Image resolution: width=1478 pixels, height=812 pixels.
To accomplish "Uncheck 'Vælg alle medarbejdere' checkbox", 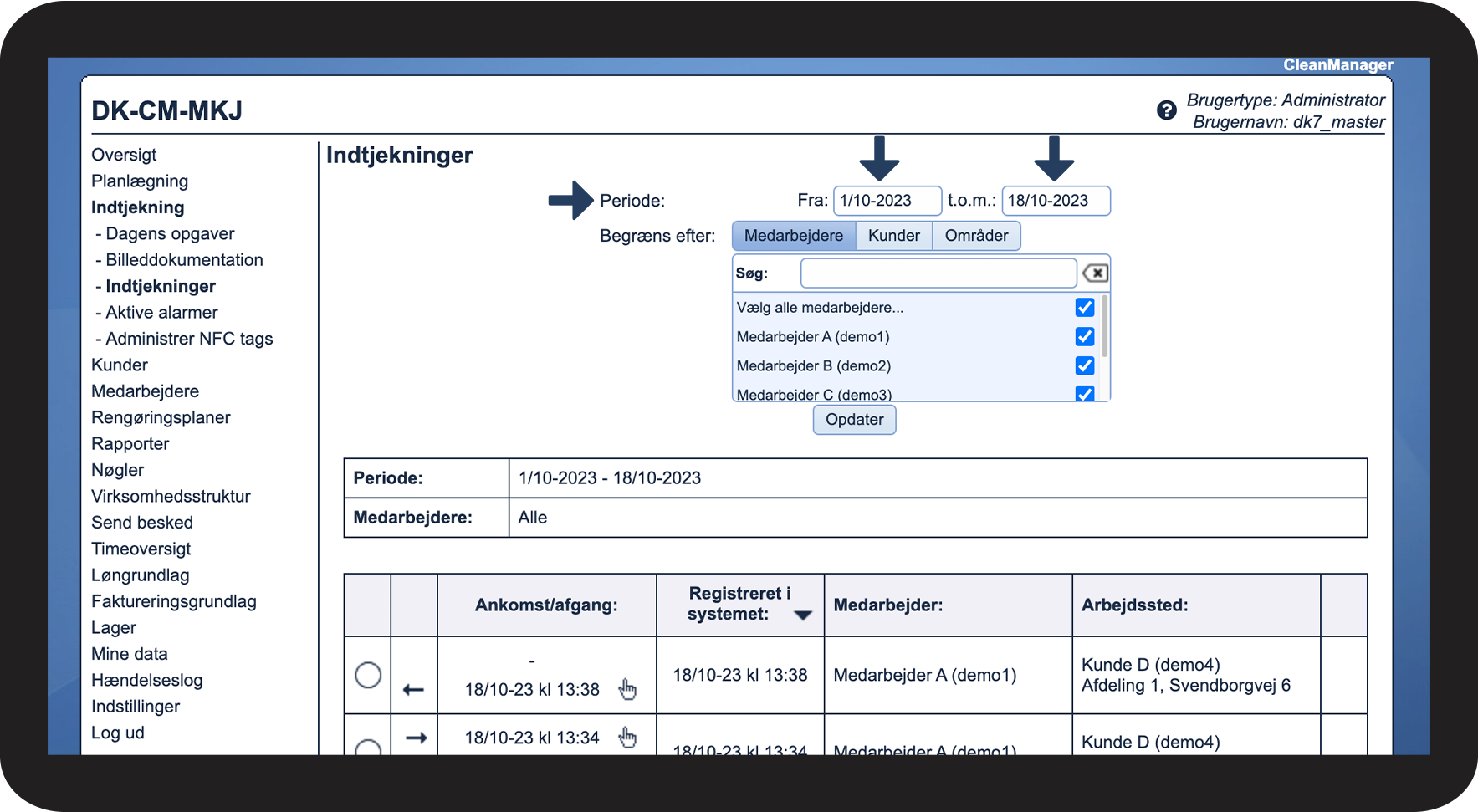I will [1084, 308].
